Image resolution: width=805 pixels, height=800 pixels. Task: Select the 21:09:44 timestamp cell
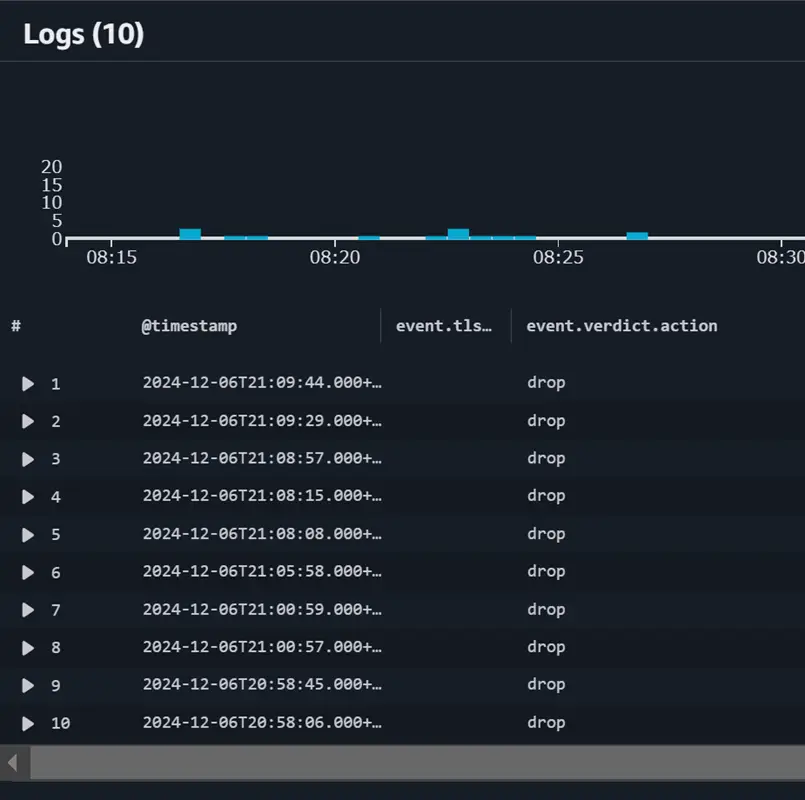coord(262,383)
